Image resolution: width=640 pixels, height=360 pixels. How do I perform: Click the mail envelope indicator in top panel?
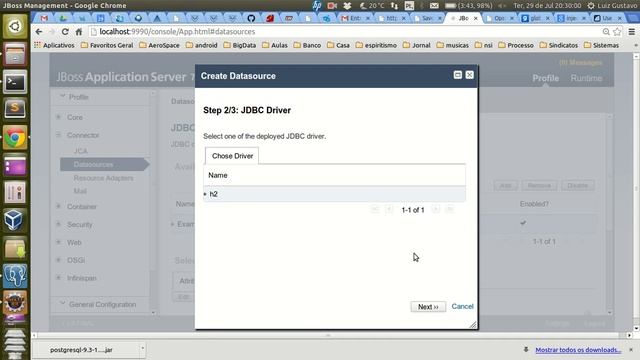[x=434, y=5]
